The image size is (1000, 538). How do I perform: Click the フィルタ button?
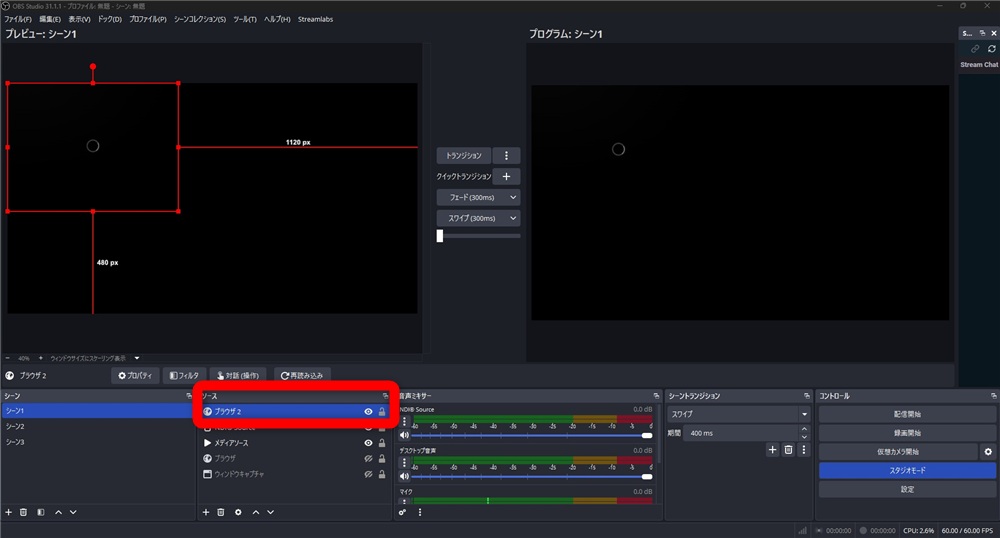184,376
